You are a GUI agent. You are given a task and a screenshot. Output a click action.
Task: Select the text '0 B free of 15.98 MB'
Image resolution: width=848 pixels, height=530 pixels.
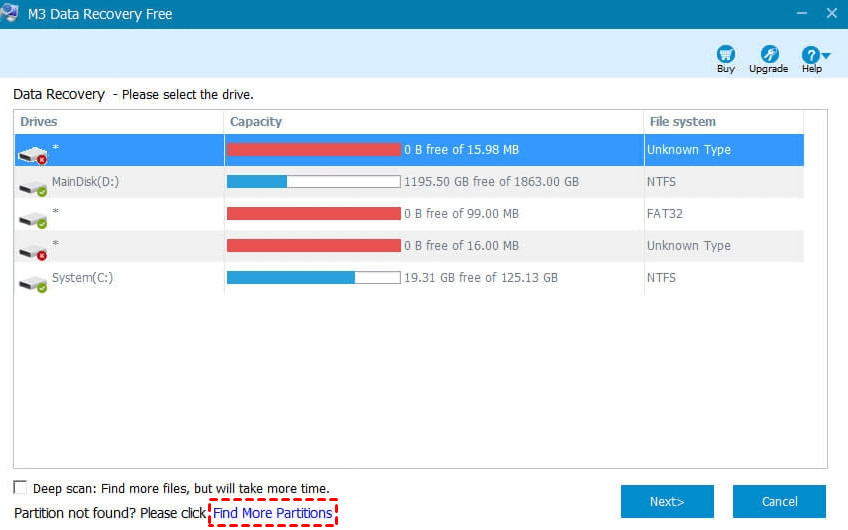(461, 150)
